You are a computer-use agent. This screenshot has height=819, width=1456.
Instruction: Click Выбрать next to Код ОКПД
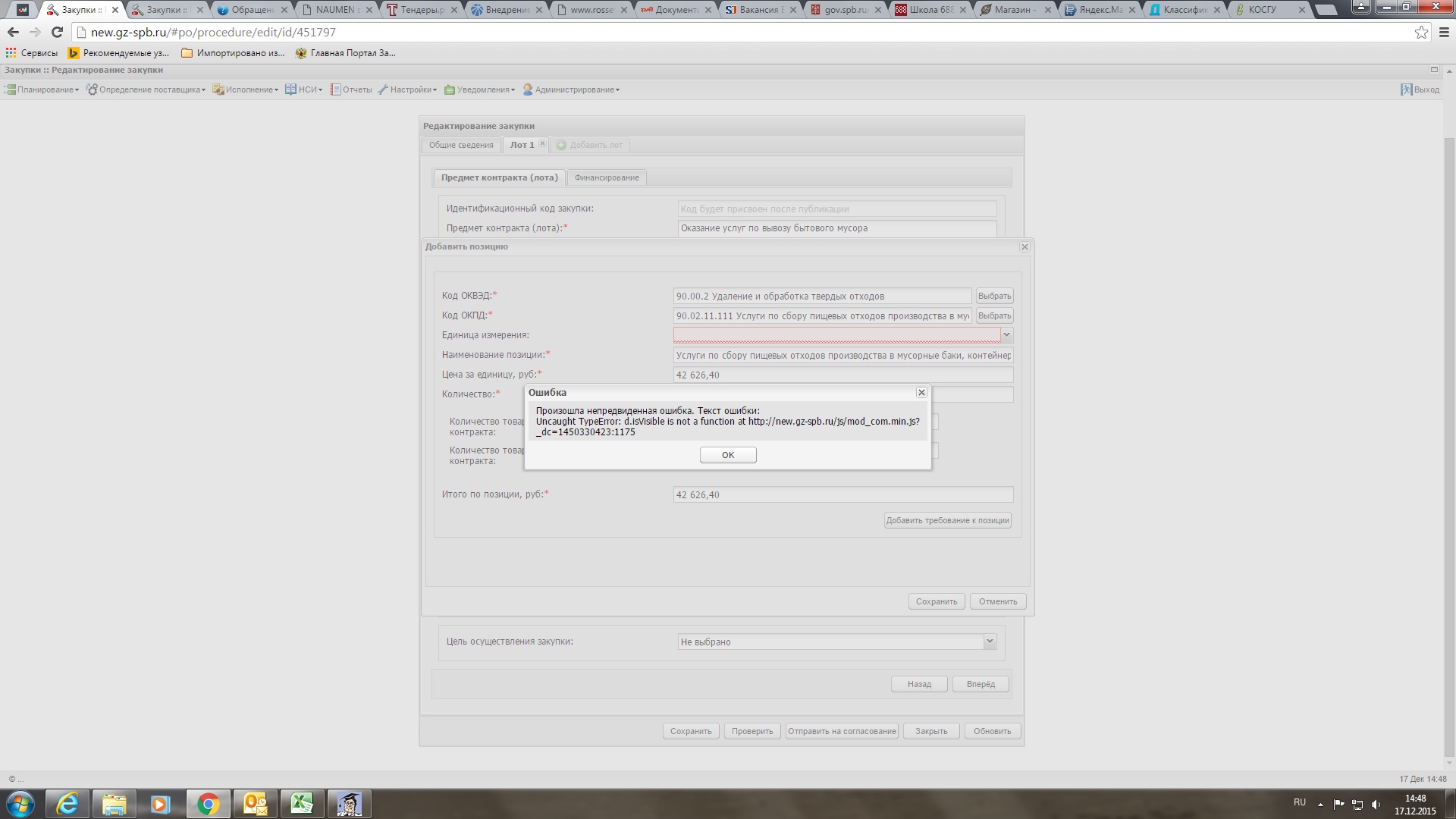pos(994,316)
